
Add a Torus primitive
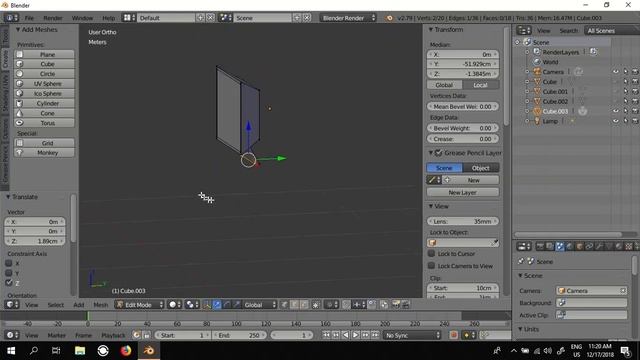(x=44, y=123)
